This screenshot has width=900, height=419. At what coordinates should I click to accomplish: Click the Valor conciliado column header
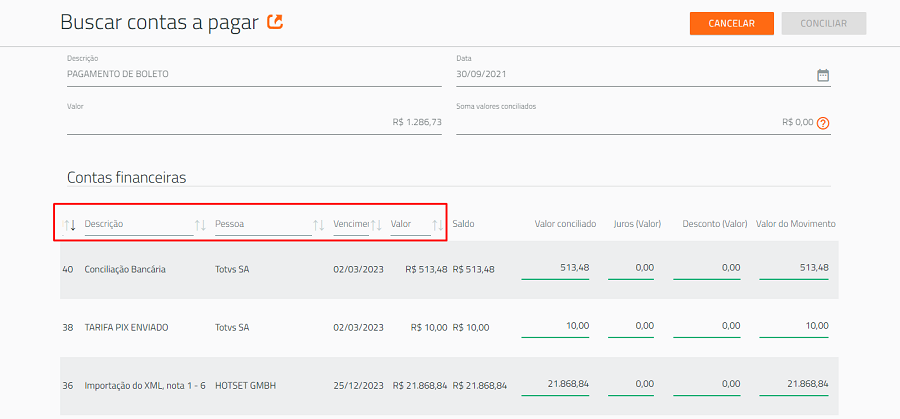pyautogui.click(x=565, y=224)
